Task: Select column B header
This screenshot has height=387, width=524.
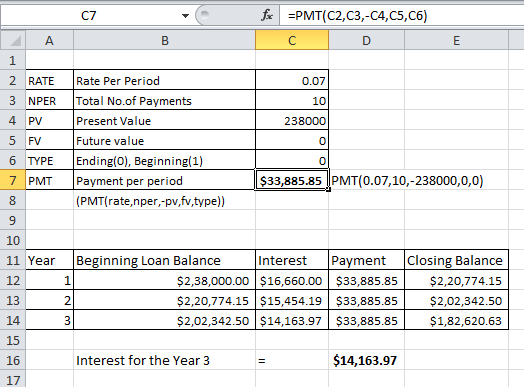Action: coord(164,40)
